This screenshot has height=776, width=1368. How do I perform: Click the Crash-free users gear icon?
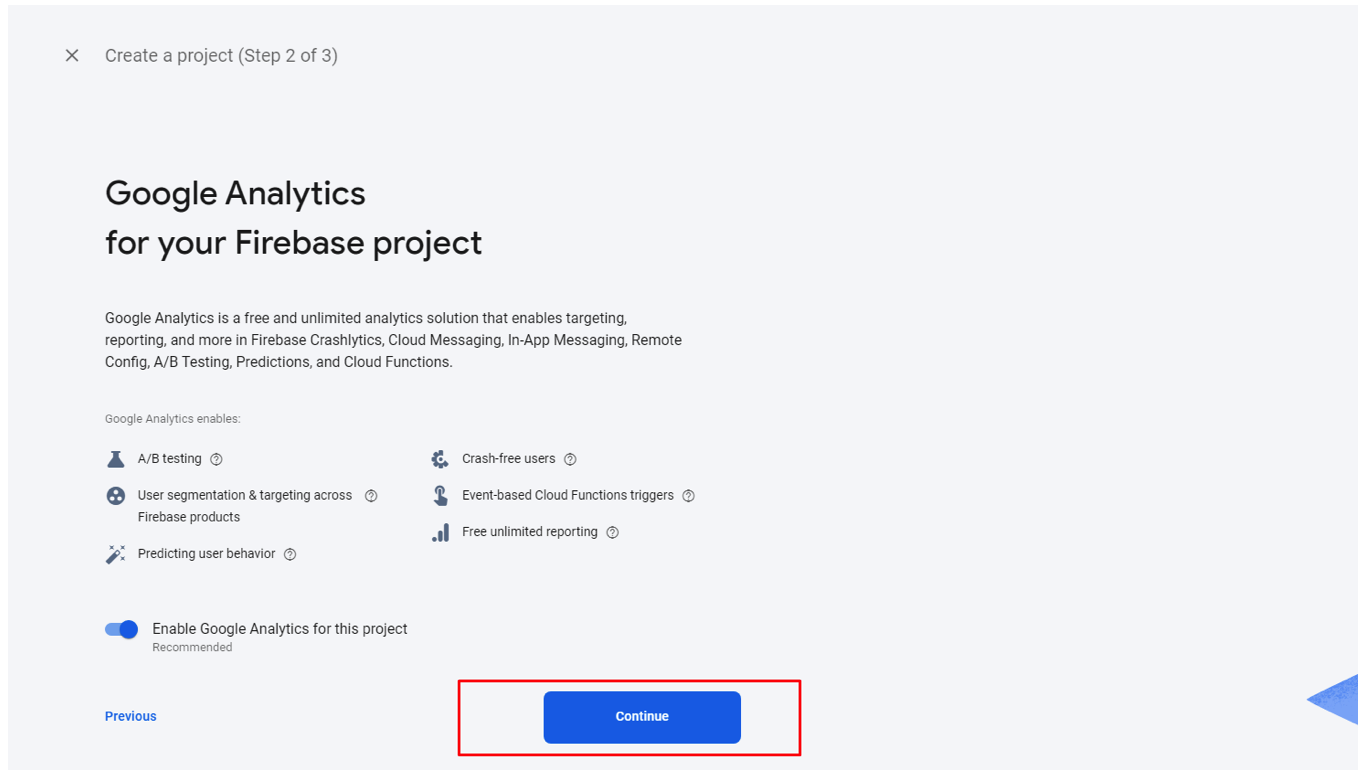(440, 459)
